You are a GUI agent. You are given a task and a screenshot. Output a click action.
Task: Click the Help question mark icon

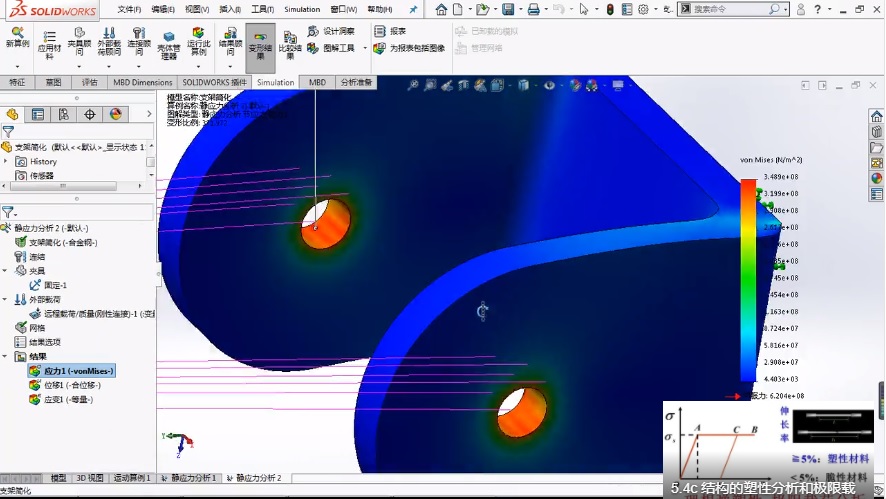point(818,9)
